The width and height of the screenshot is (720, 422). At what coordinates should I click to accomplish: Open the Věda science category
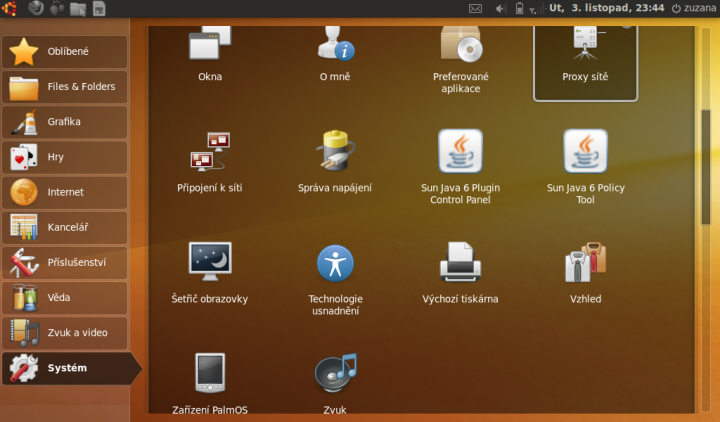coord(64,298)
